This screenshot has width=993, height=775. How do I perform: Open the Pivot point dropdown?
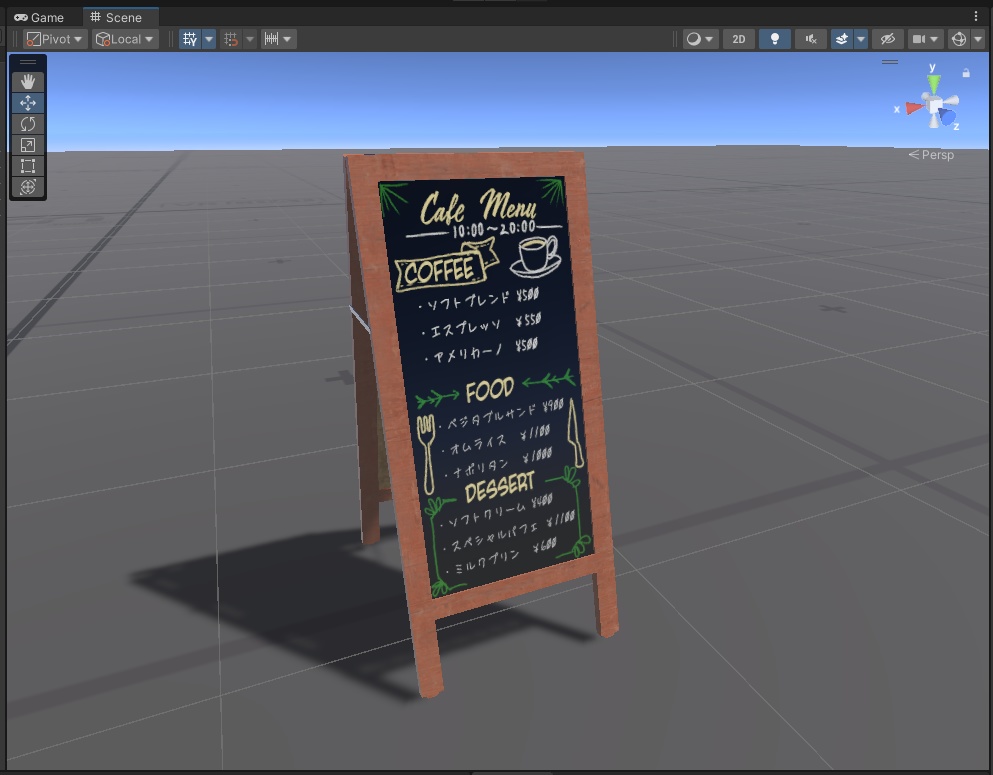(x=53, y=39)
